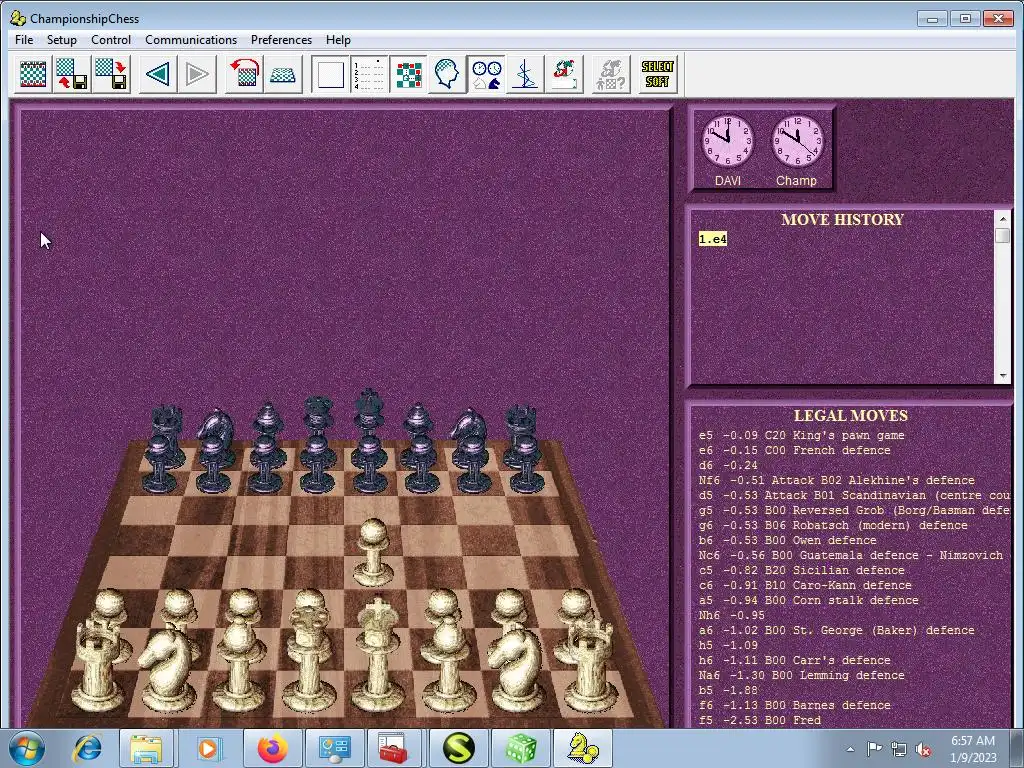Click the DAVI player clock
1024x768 pixels.
[x=728, y=141]
